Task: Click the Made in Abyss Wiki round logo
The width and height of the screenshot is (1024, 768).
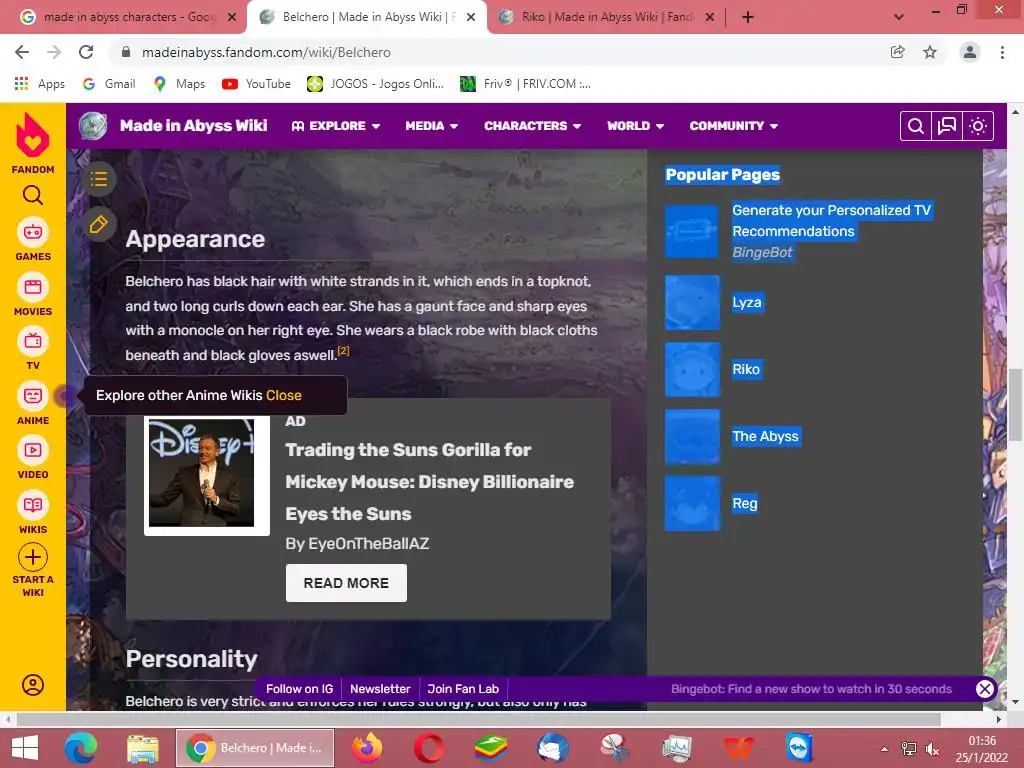Action: 93,126
